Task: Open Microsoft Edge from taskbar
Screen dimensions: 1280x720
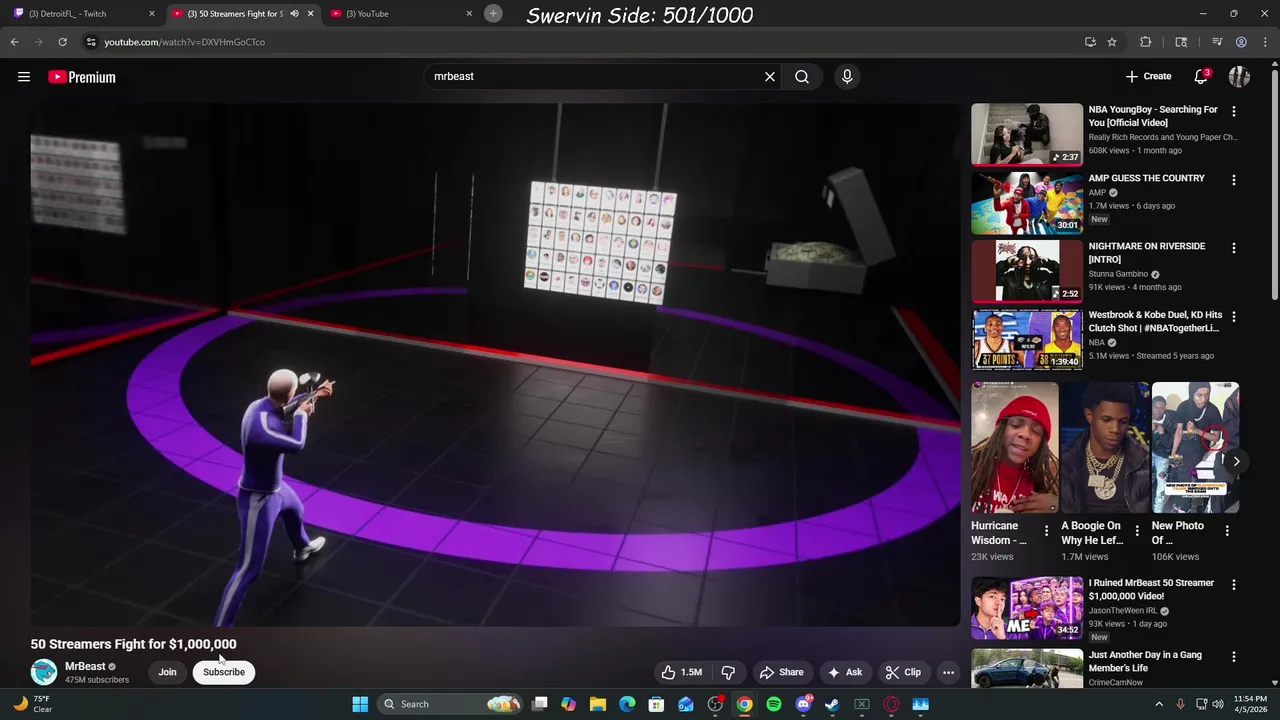Action: pos(627,704)
